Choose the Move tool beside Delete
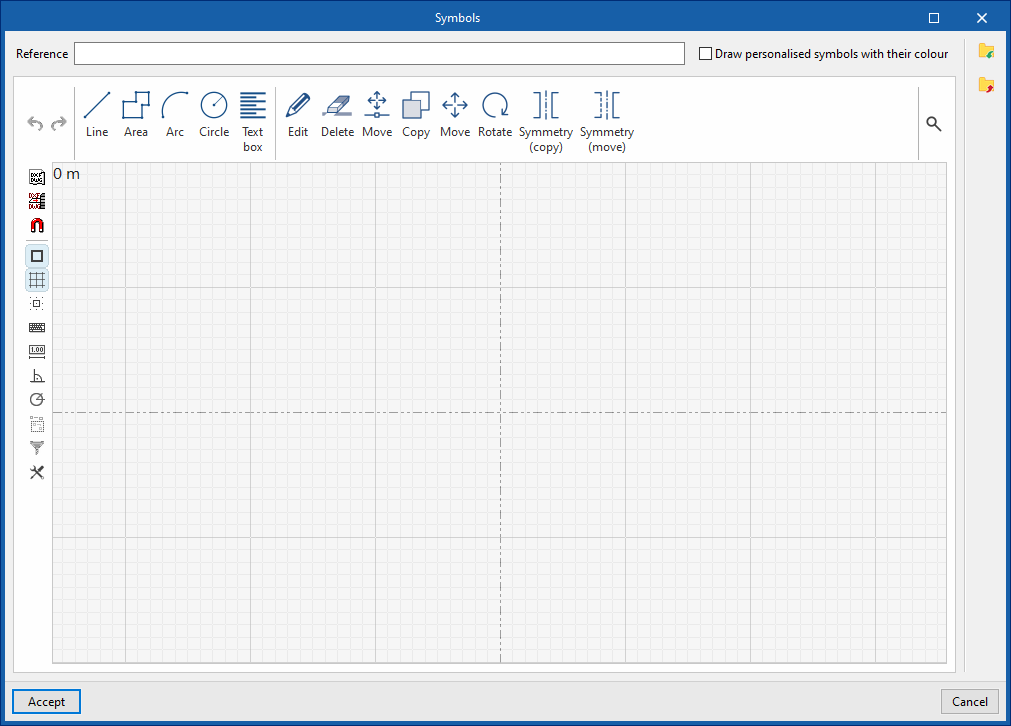Screen dimensions: 1011x726 tap(377, 115)
